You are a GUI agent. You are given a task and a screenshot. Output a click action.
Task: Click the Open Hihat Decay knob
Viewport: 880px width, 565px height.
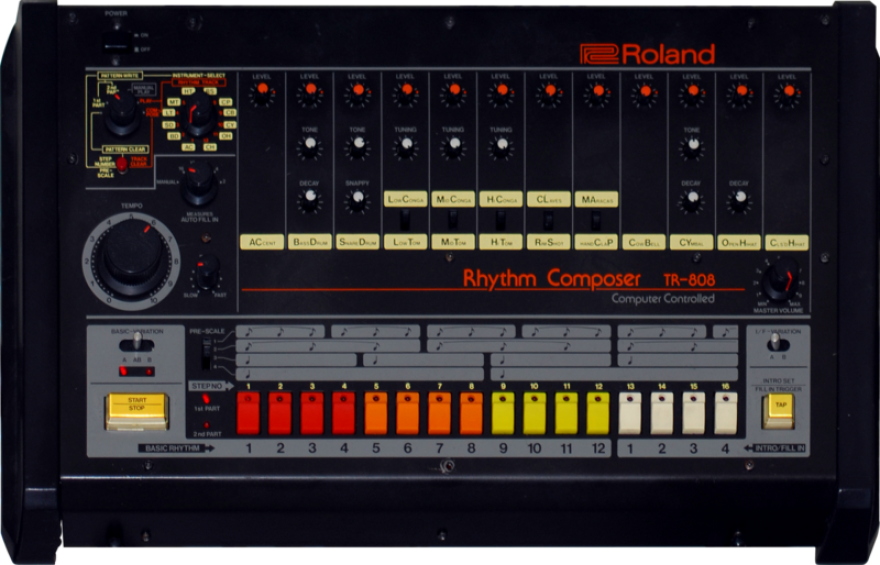click(740, 200)
